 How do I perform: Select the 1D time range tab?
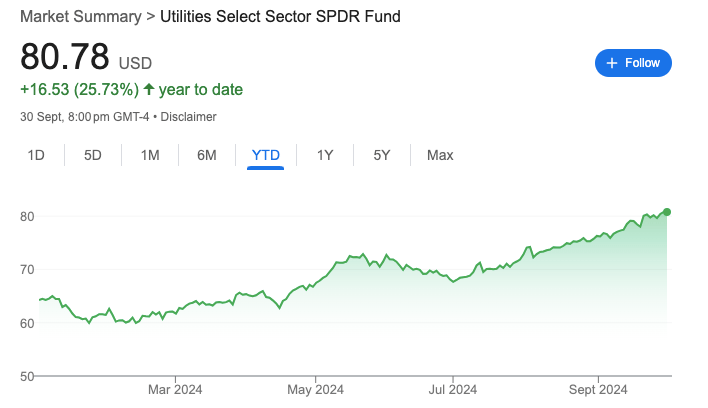36,155
